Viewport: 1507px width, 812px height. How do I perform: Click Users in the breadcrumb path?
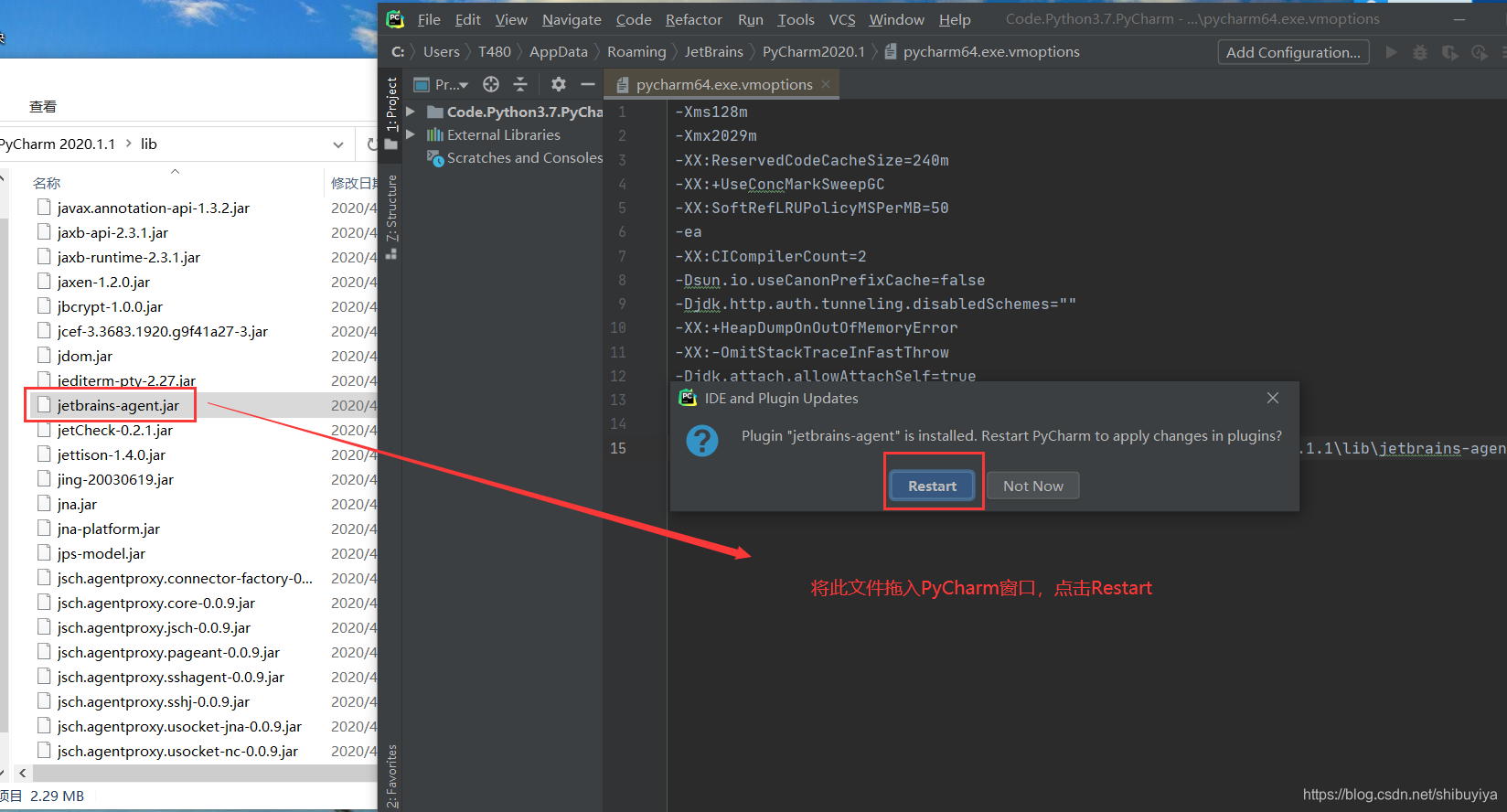(442, 52)
